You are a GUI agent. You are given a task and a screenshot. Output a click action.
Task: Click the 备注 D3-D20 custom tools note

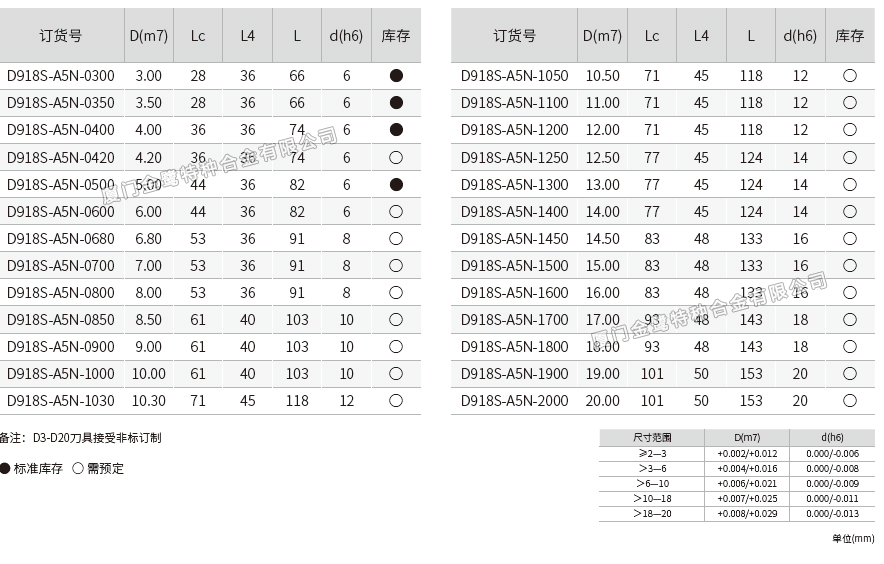pos(80,438)
